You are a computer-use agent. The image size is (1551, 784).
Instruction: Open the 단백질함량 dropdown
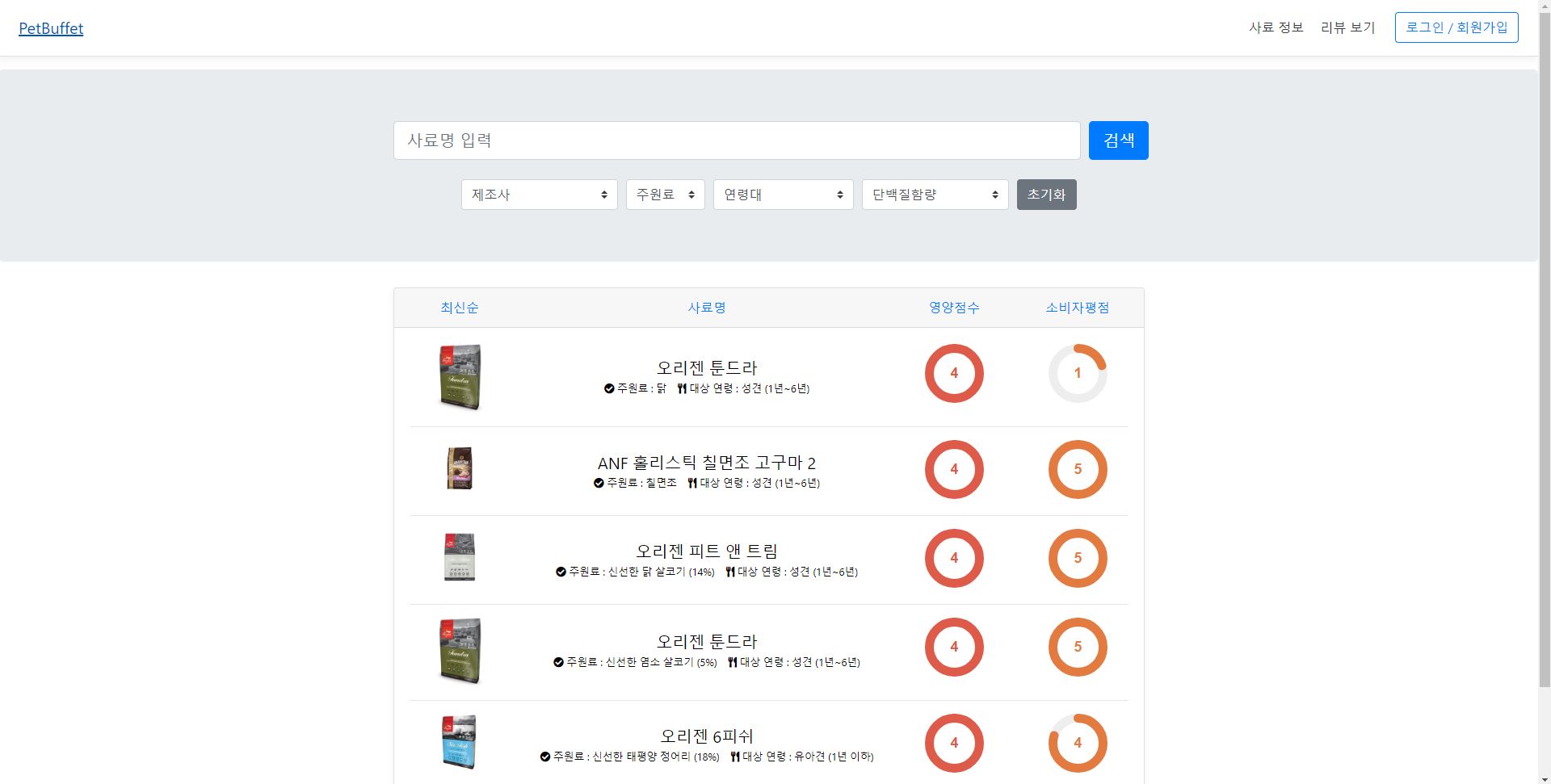coord(935,195)
